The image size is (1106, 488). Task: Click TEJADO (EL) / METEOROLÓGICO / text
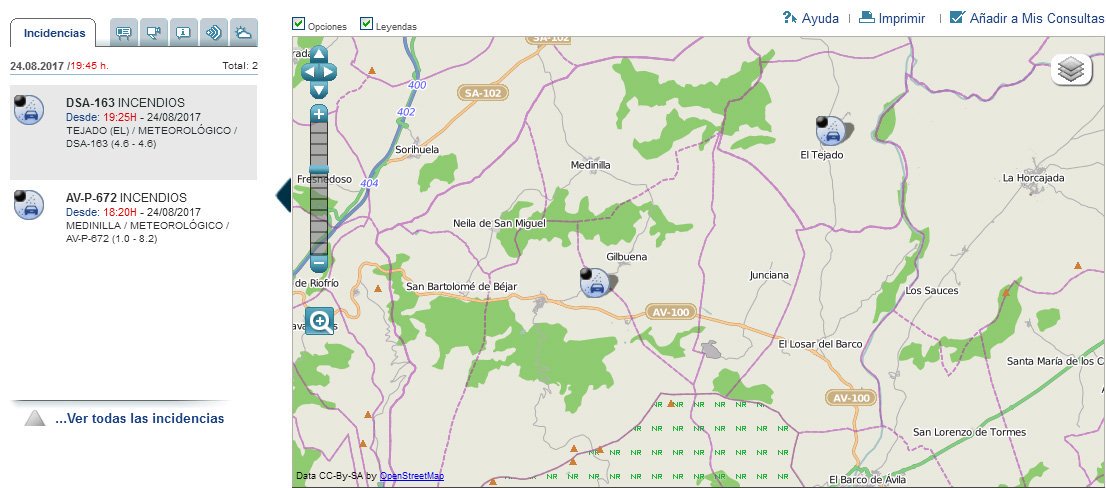pyautogui.click(x=152, y=130)
